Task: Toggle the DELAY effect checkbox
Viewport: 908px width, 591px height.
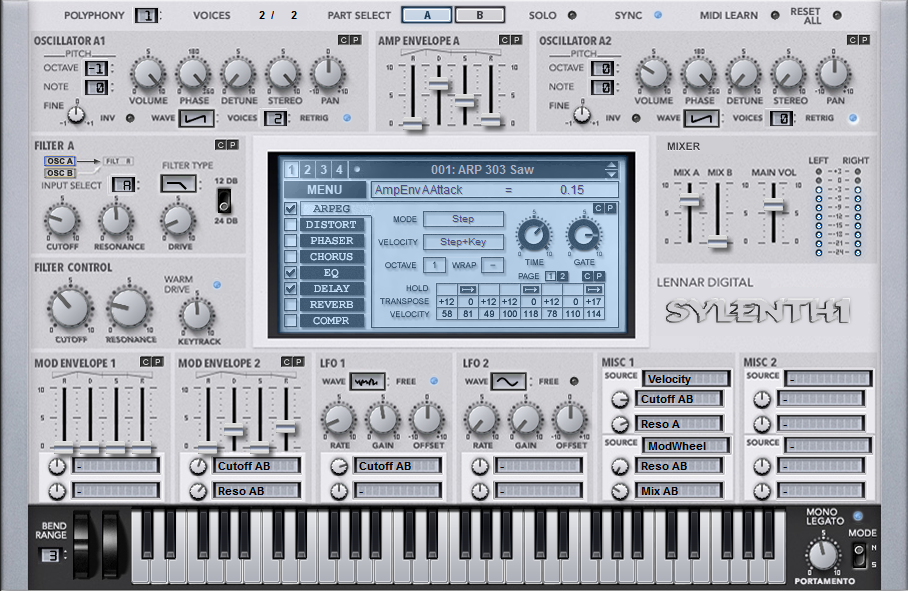Action: [291, 288]
